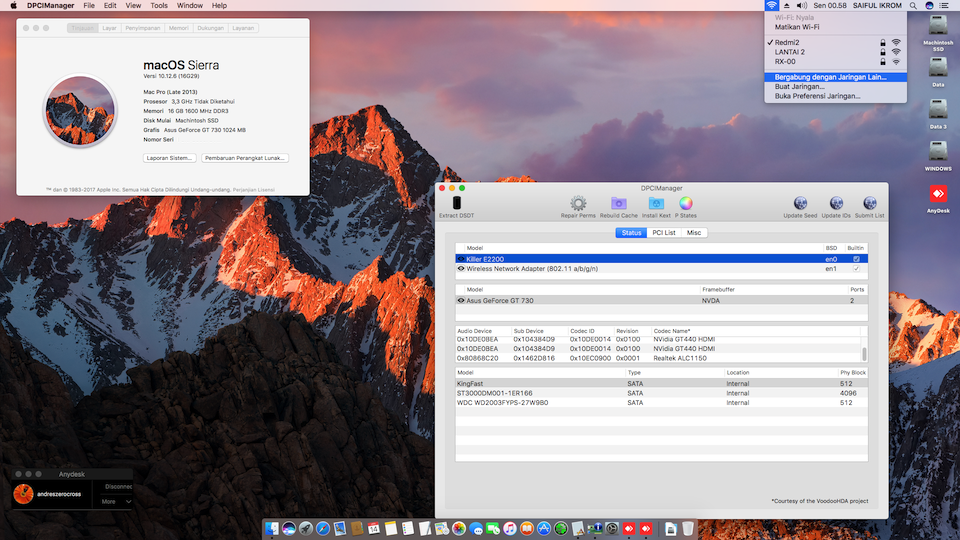Click the Submit List globe icon
The height and width of the screenshot is (540, 960).
[869, 203]
